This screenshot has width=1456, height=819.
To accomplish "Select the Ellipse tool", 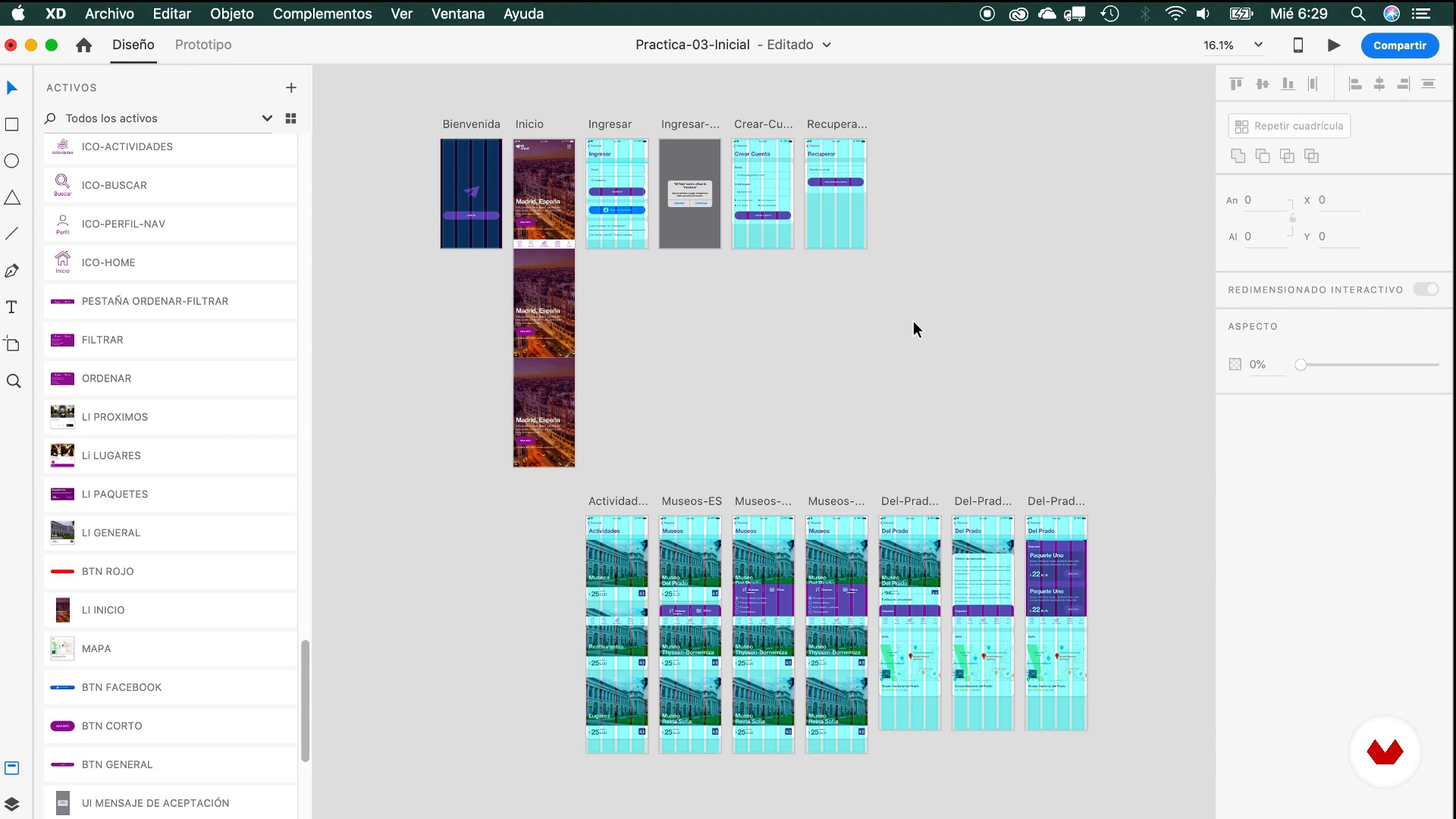I will [12, 161].
